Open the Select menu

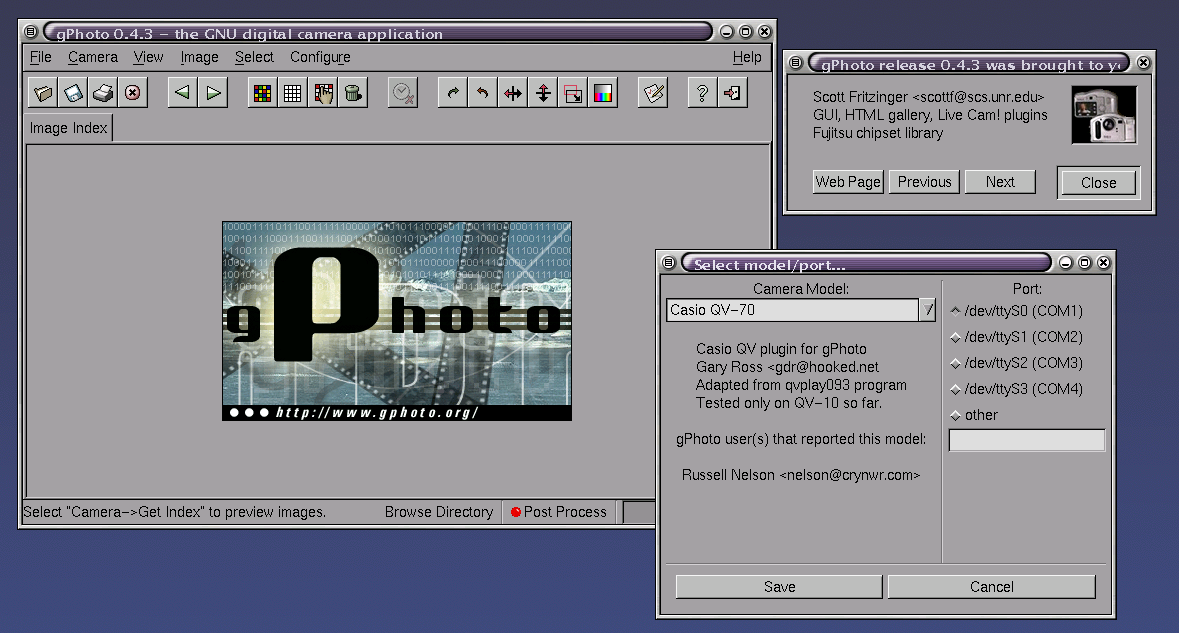254,57
